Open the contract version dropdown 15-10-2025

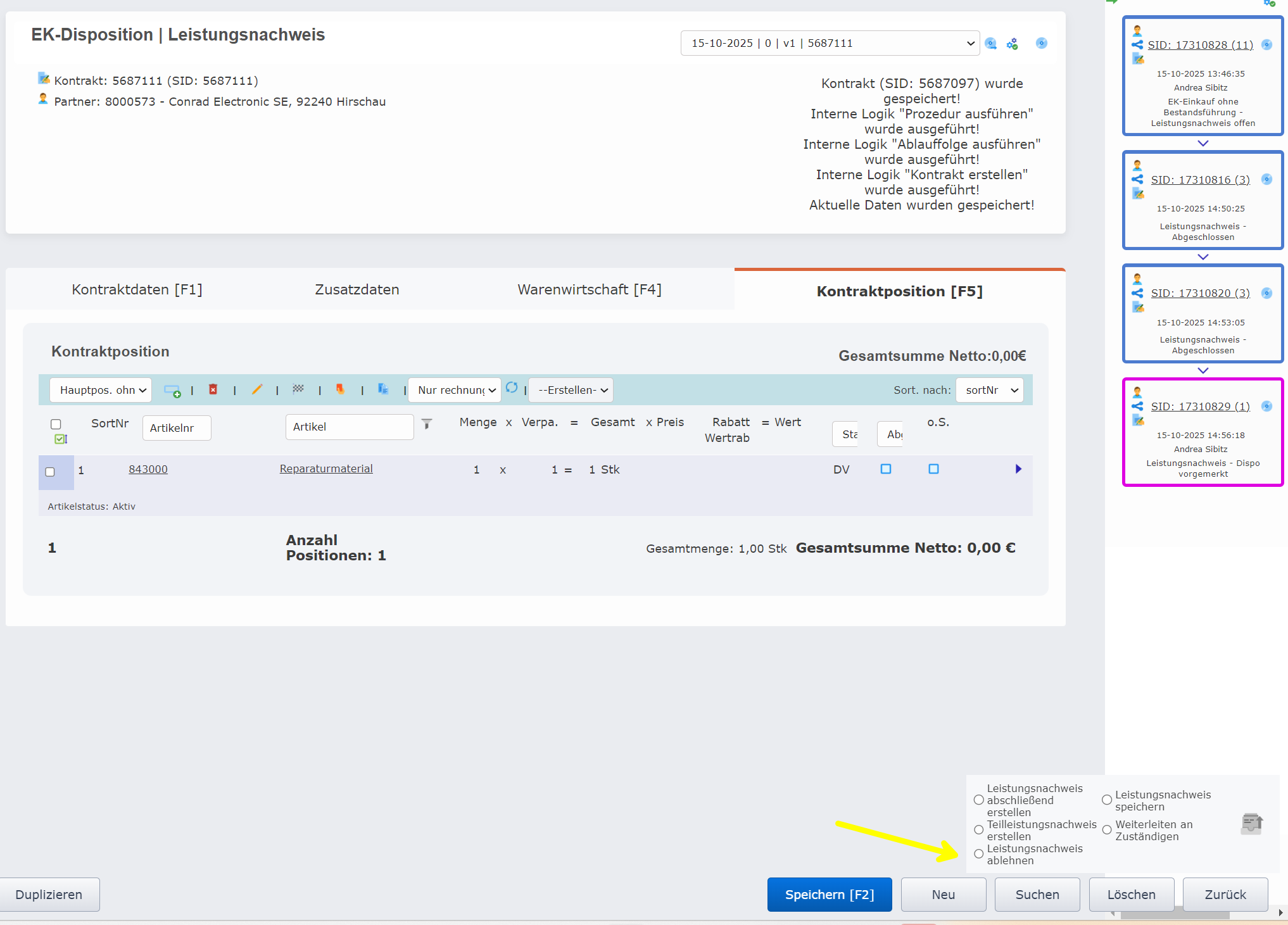pos(830,43)
